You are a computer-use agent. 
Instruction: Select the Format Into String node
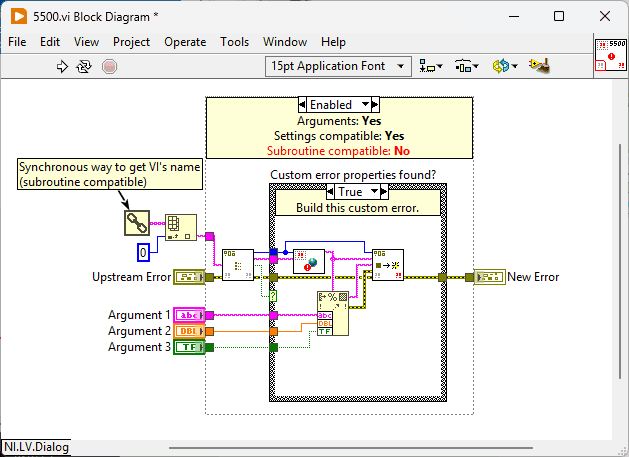(x=333, y=313)
